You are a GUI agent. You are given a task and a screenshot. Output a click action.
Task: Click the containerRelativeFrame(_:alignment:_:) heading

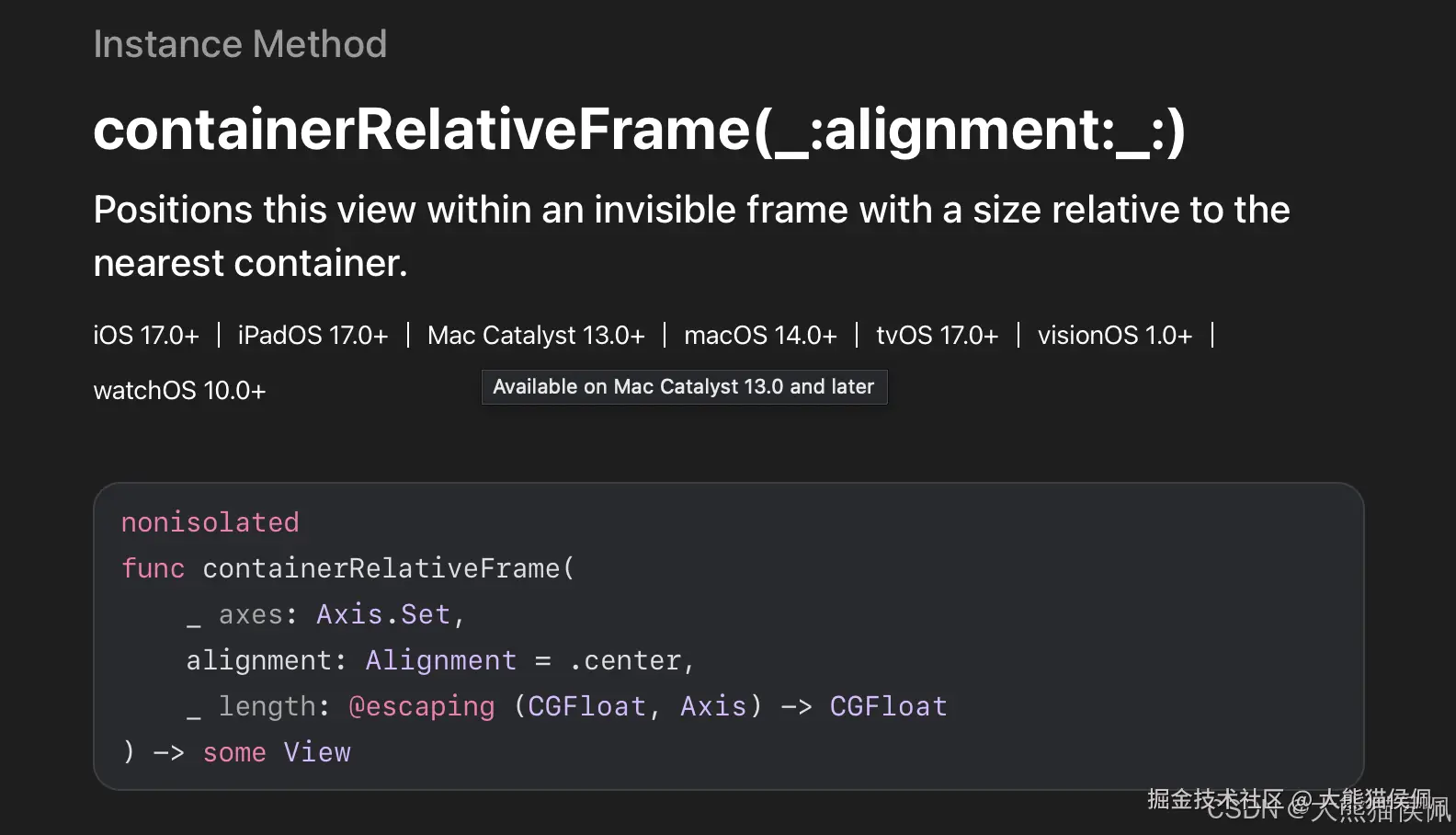(x=639, y=131)
